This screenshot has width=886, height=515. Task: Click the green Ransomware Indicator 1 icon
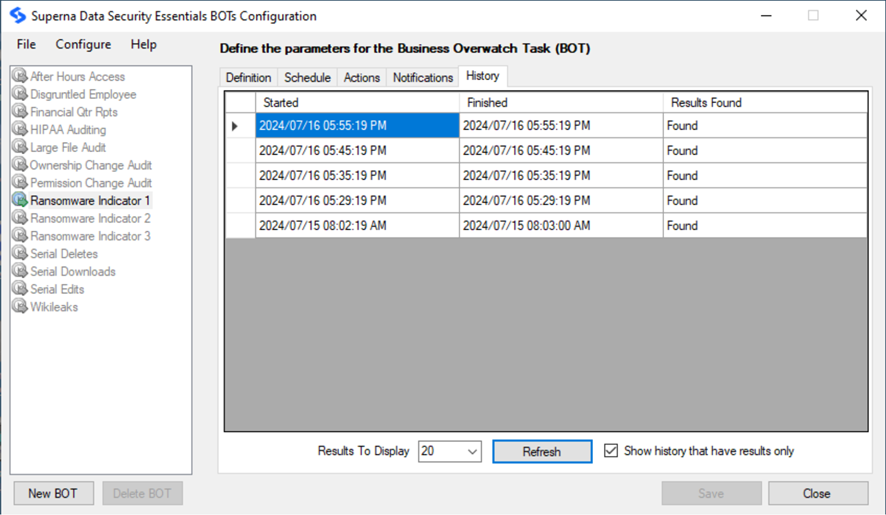(x=20, y=200)
